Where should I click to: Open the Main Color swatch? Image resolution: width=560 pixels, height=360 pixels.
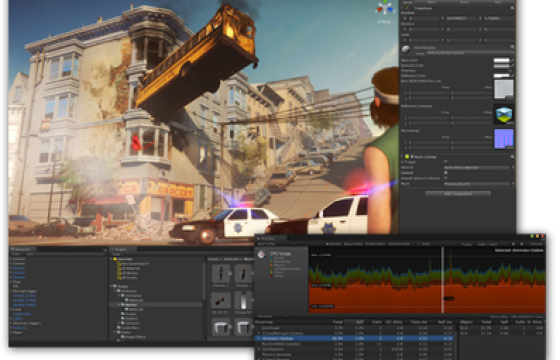pyautogui.click(x=501, y=60)
